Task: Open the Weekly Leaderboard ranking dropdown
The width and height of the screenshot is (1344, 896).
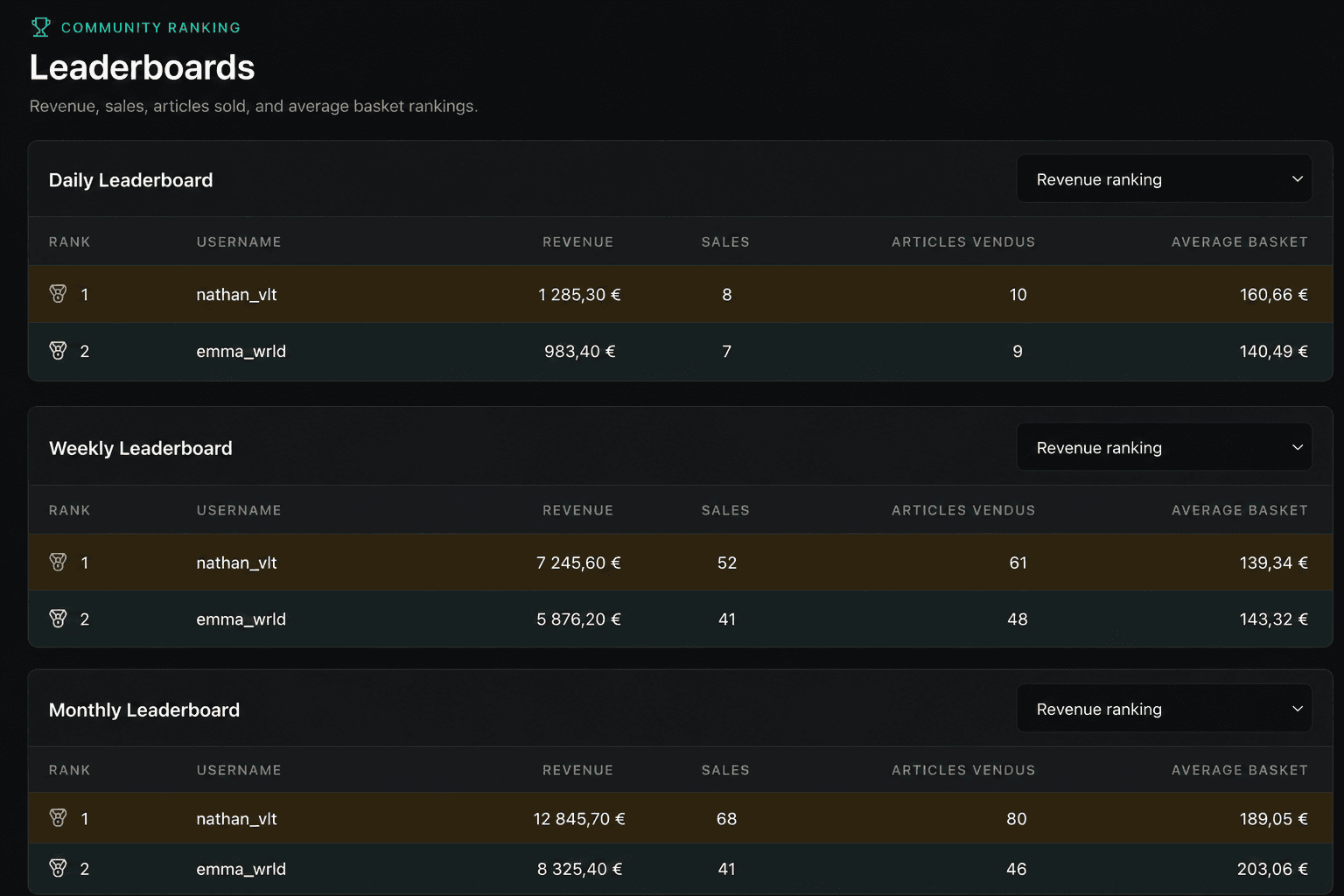Action: point(1164,447)
